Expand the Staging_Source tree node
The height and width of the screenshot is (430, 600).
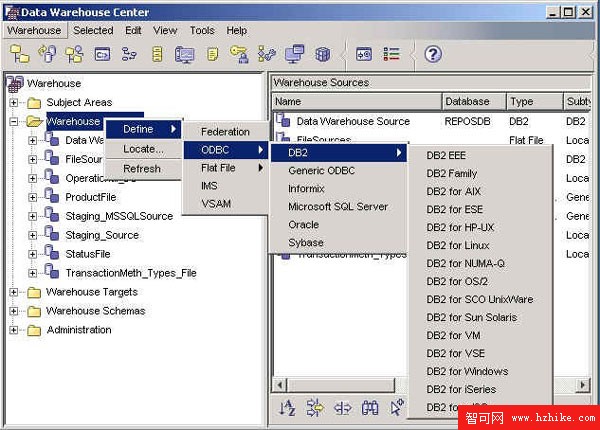tap(33, 235)
